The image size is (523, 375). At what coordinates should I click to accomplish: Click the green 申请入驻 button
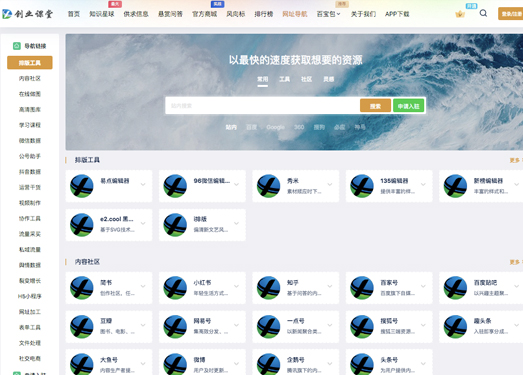point(409,106)
